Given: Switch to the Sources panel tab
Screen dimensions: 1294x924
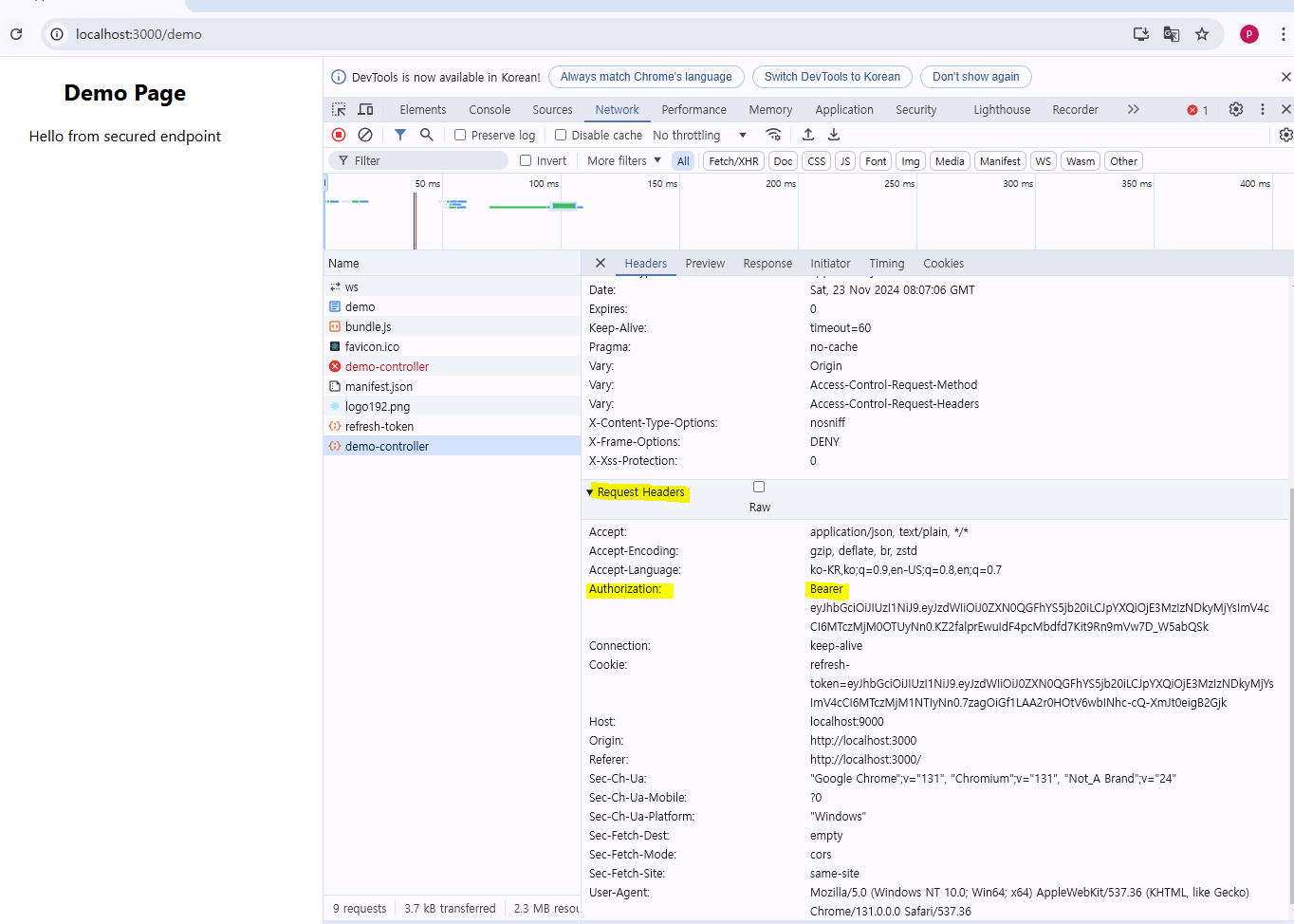Looking at the screenshot, I should (552, 109).
